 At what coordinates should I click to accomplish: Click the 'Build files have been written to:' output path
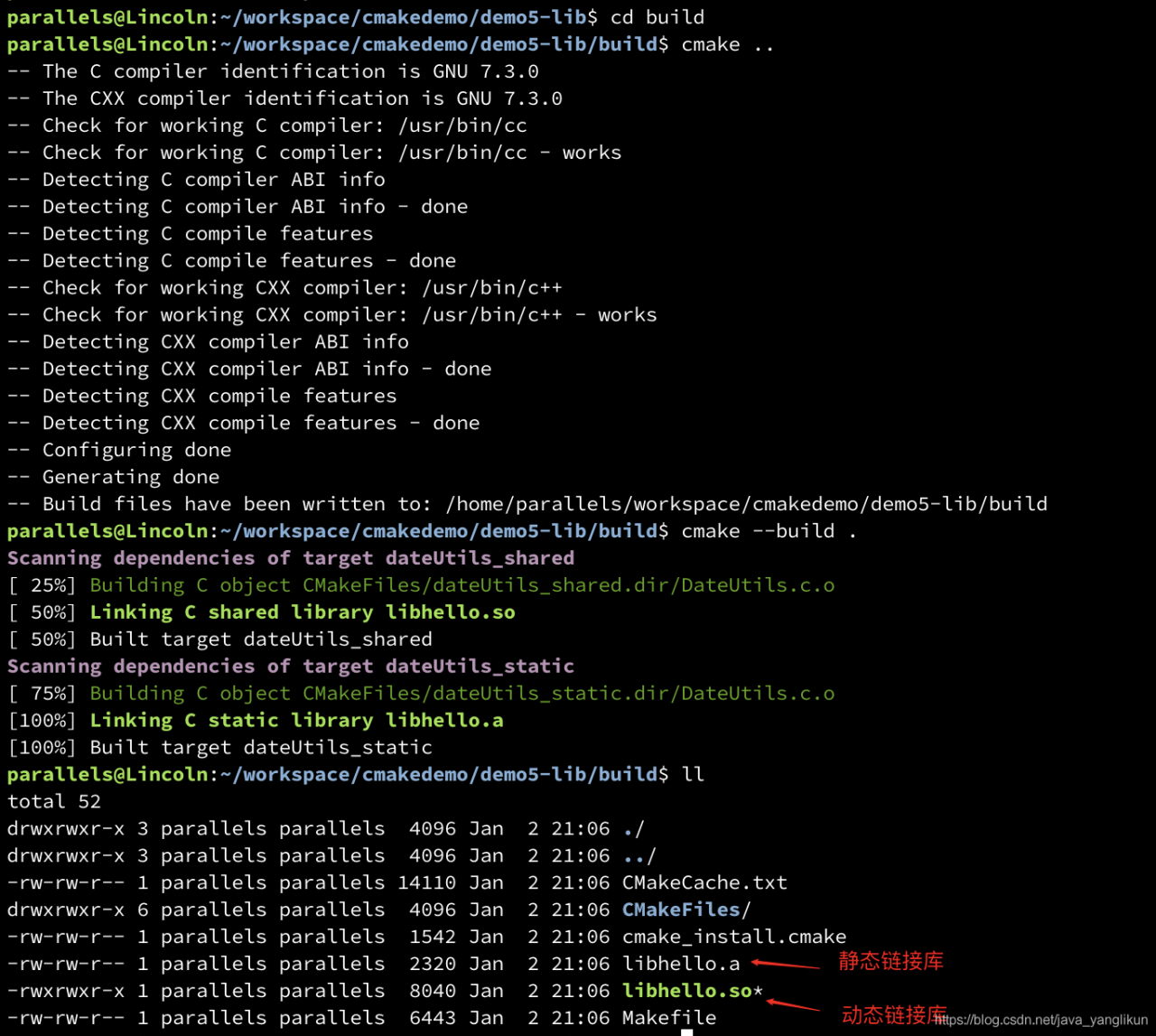pos(747,504)
